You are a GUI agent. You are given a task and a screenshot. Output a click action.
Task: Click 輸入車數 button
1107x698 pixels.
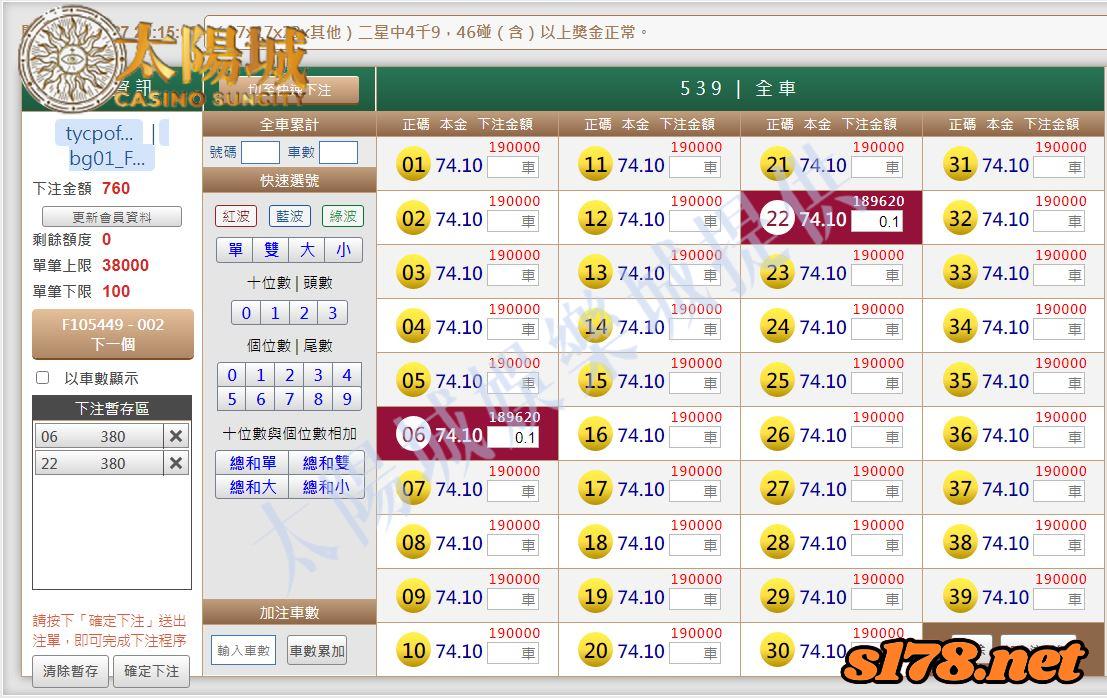244,651
